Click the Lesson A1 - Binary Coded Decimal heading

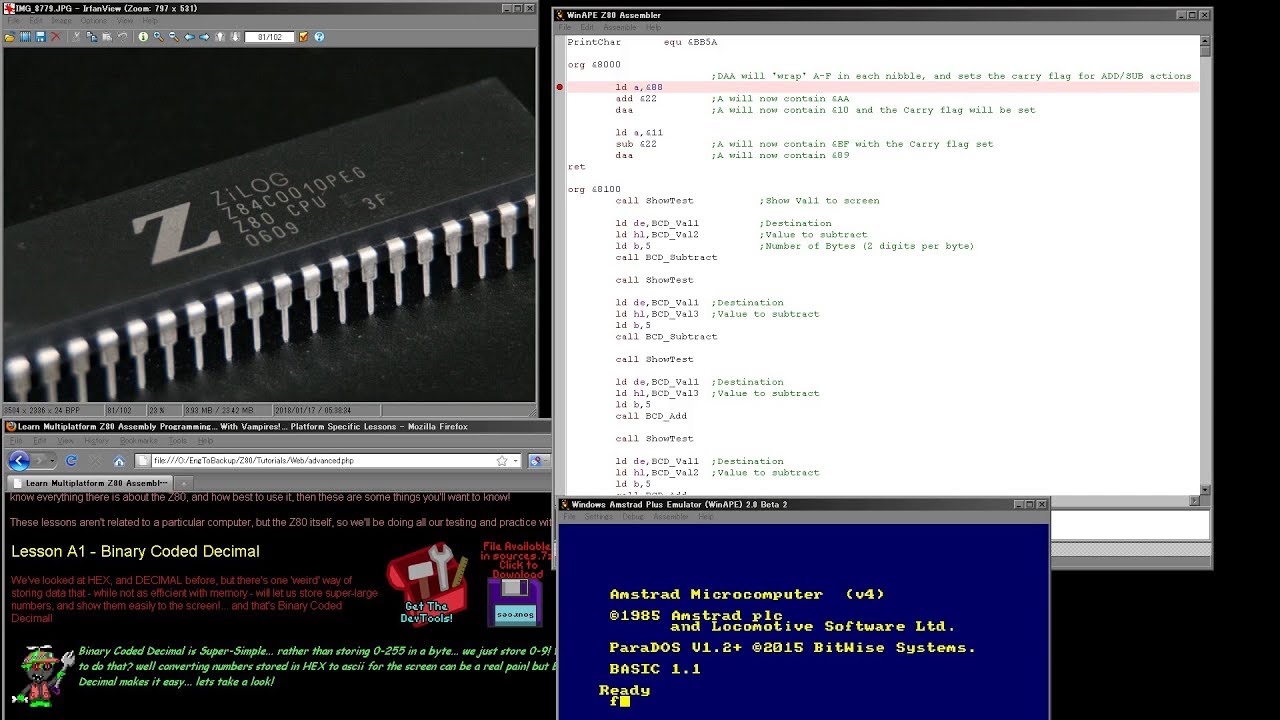click(135, 551)
